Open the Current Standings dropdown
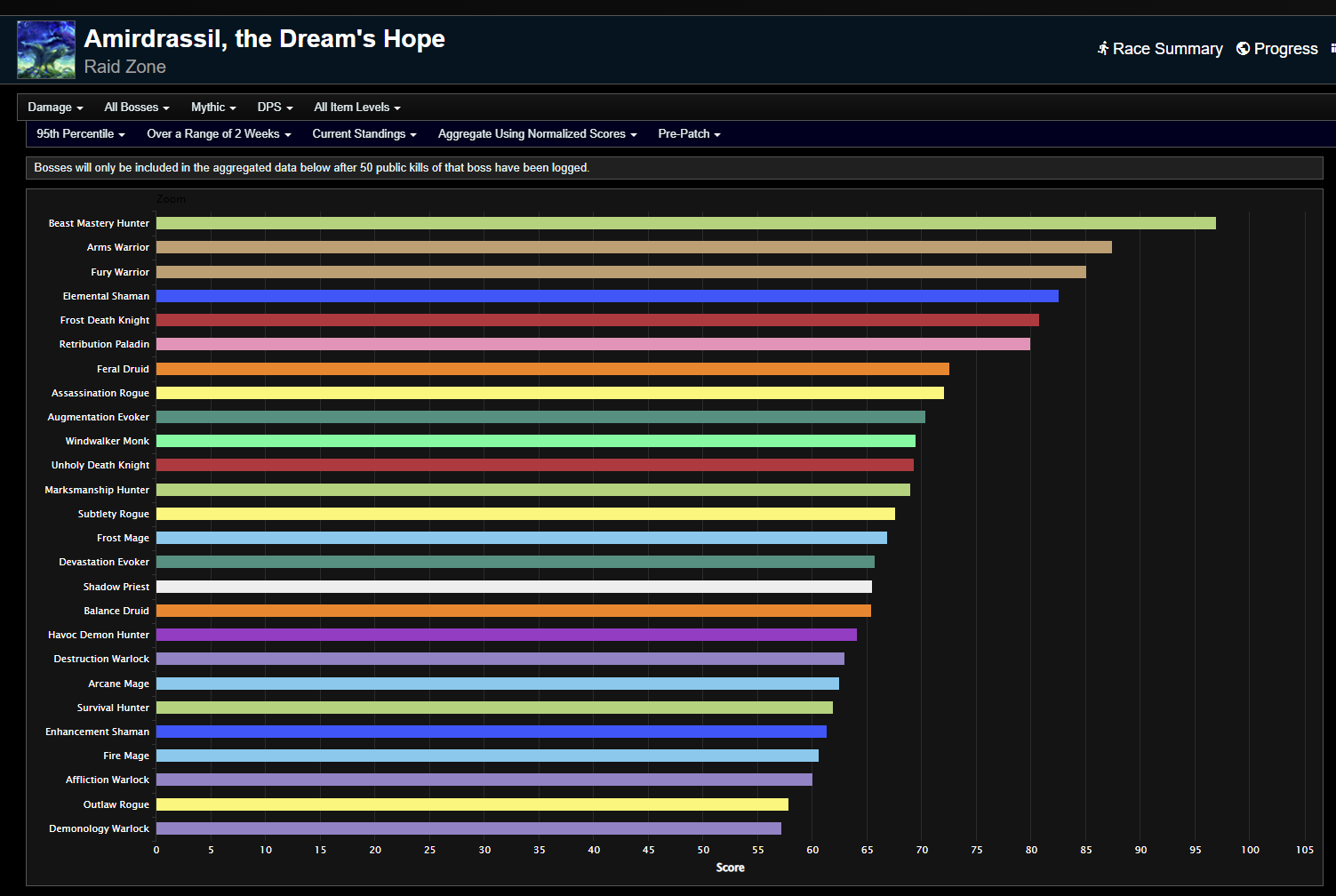Image resolution: width=1336 pixels, height=896 pixels. (x=364, y=134)
